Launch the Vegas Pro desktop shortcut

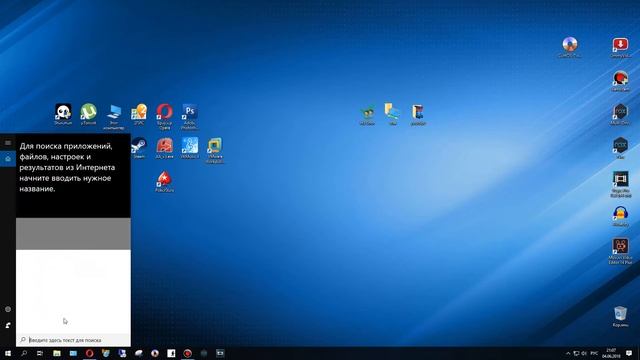tap(620, 184)
